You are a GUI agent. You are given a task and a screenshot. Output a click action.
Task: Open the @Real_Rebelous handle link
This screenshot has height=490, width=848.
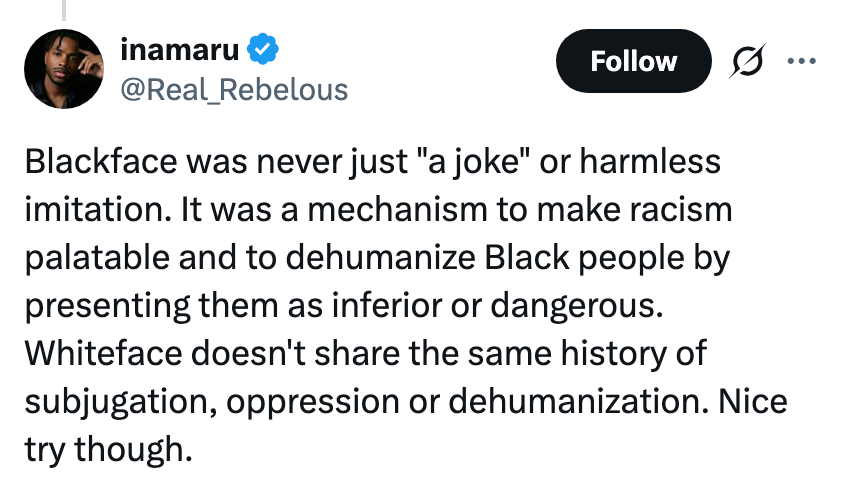[234, 90]
